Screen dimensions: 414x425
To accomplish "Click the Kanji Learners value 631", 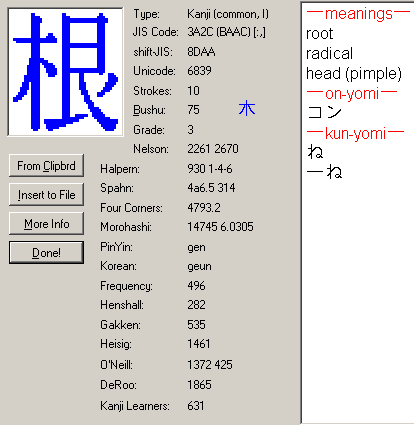I will pyautogui.click(x=196, y=406).
